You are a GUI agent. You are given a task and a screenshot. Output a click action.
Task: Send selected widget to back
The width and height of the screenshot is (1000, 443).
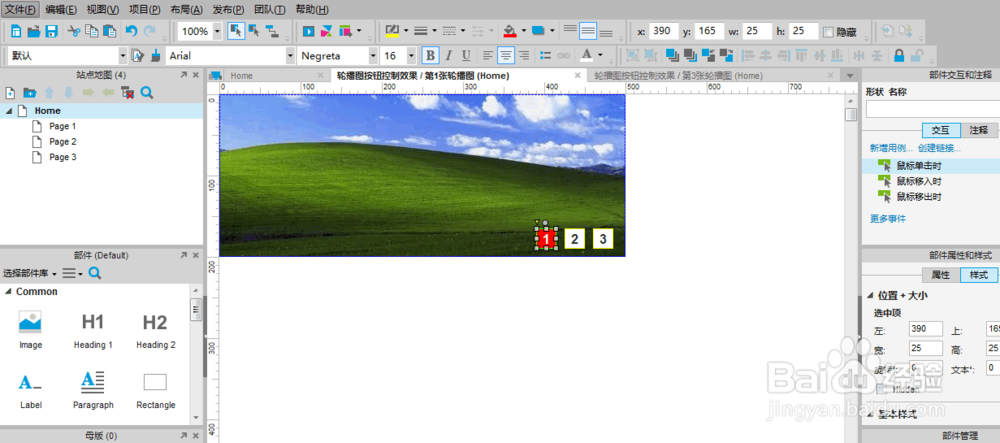click(x=689, y=55)
